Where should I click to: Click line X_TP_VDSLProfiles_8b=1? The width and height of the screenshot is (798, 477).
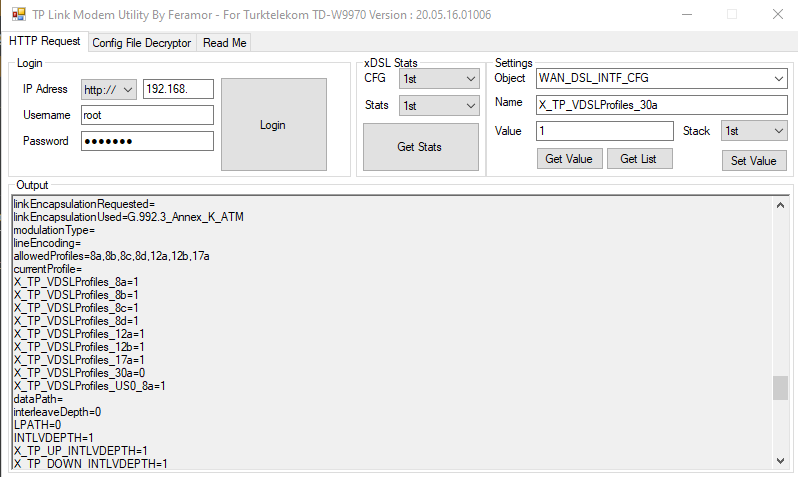(x=76, y=295)
